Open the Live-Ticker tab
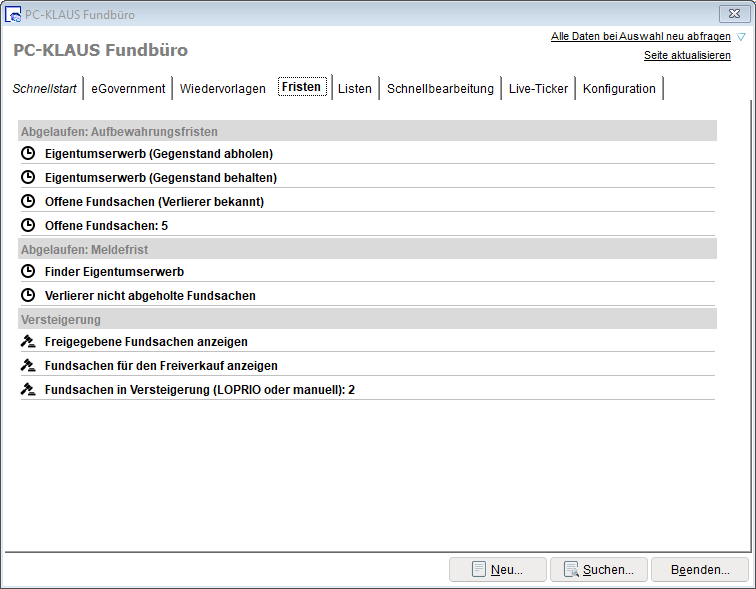756x589 pixels. click(538, 89)
